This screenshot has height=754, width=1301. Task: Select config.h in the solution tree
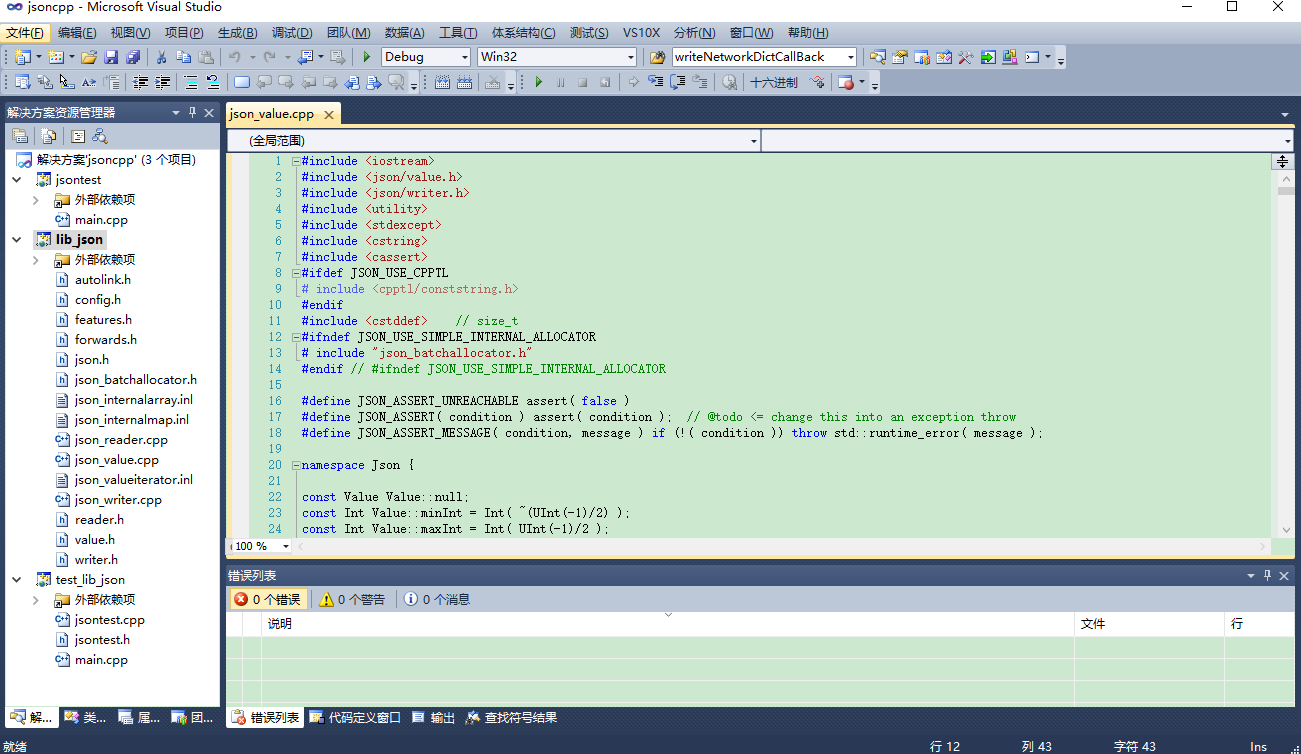click(98, 300)
